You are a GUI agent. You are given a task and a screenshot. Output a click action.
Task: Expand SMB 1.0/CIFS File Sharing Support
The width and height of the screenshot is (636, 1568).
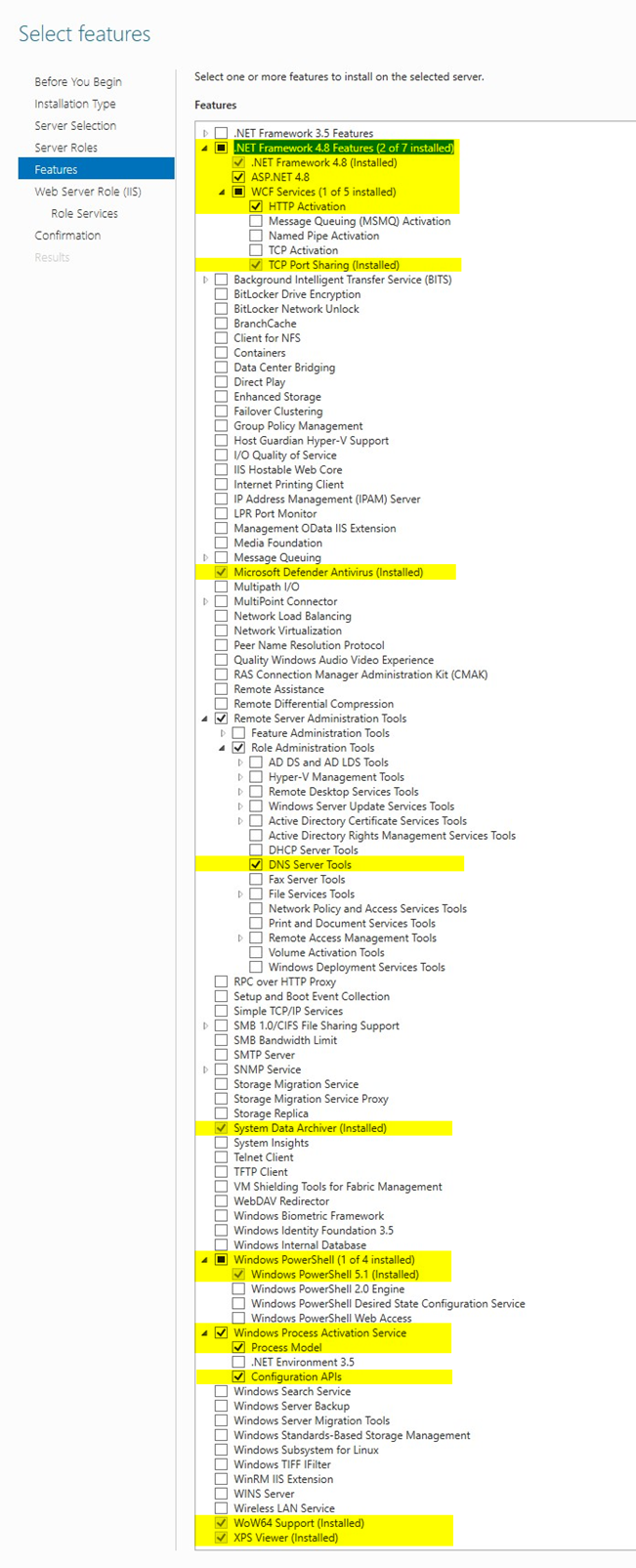pyautogui.click(x=205, y=1025)
